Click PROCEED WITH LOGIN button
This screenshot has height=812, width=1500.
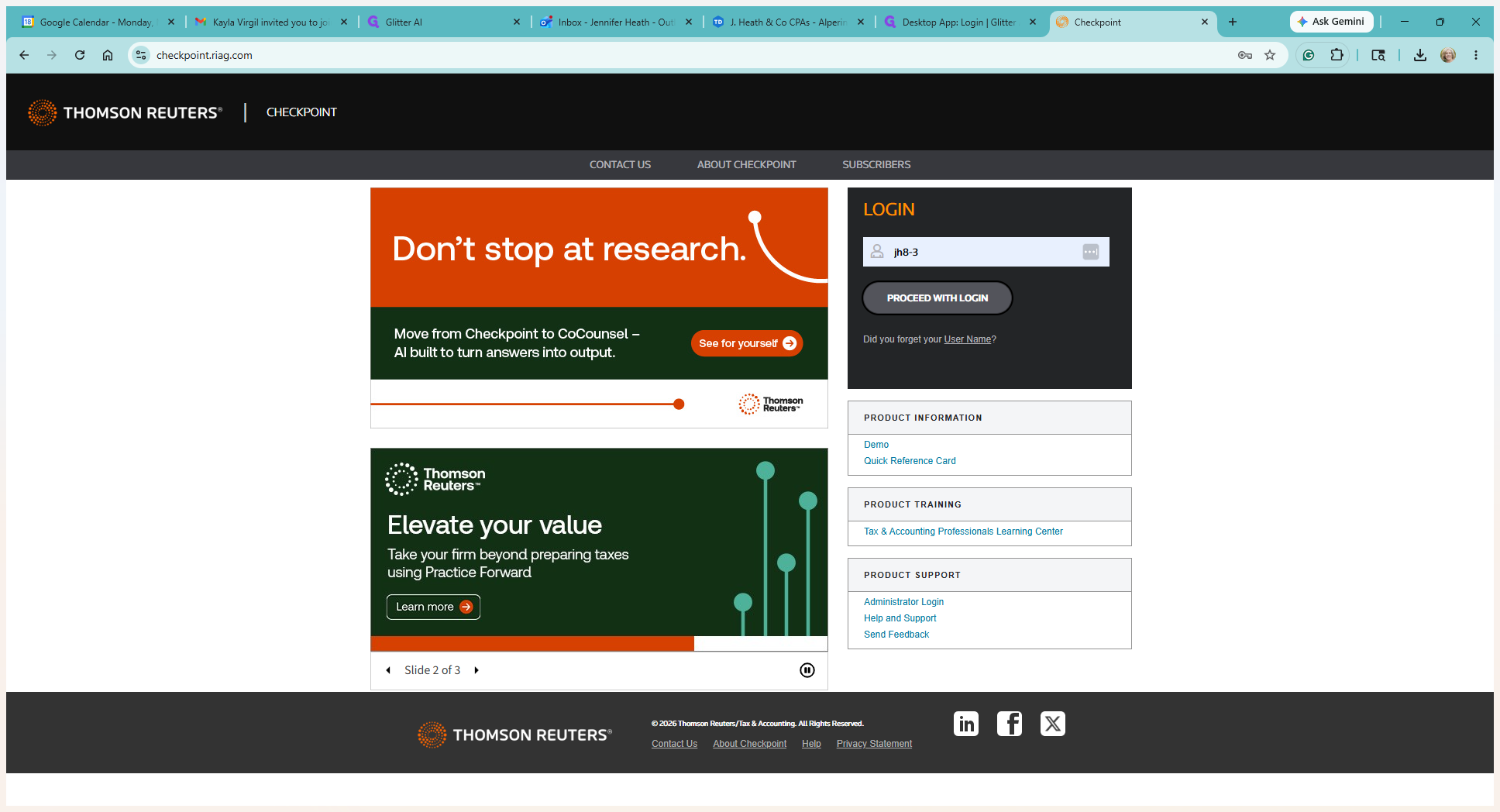937,298
